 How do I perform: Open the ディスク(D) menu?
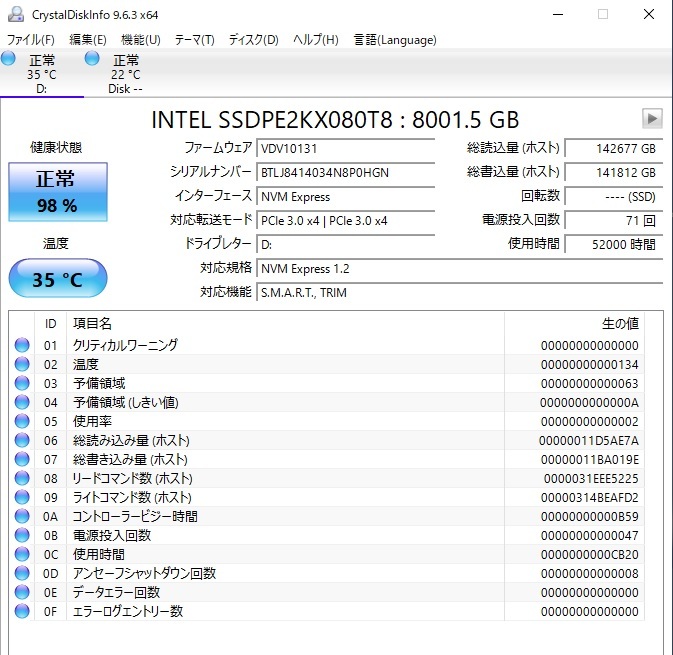(x=254, y=40)
